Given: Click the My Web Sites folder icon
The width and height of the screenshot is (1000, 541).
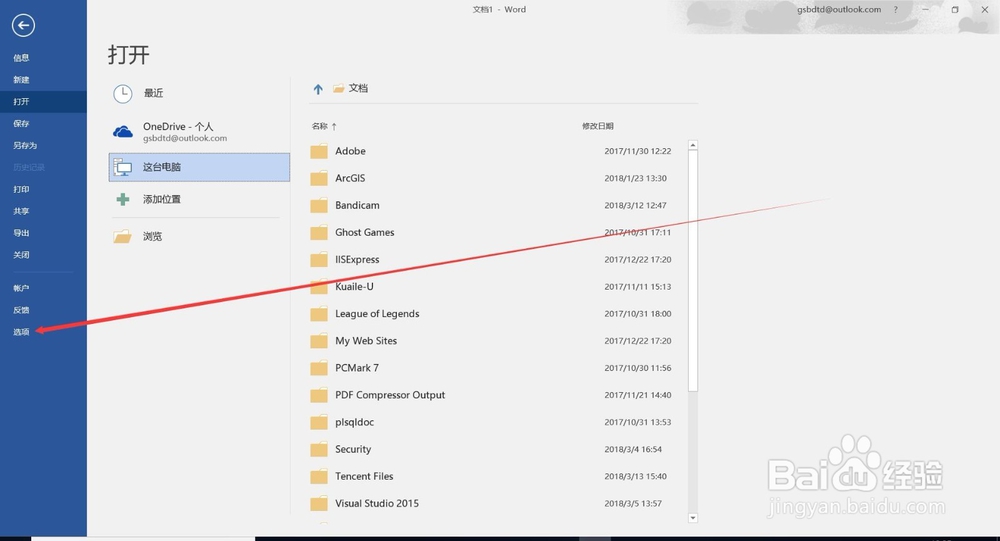Looking at the screenshot, I should coord(319,341).
